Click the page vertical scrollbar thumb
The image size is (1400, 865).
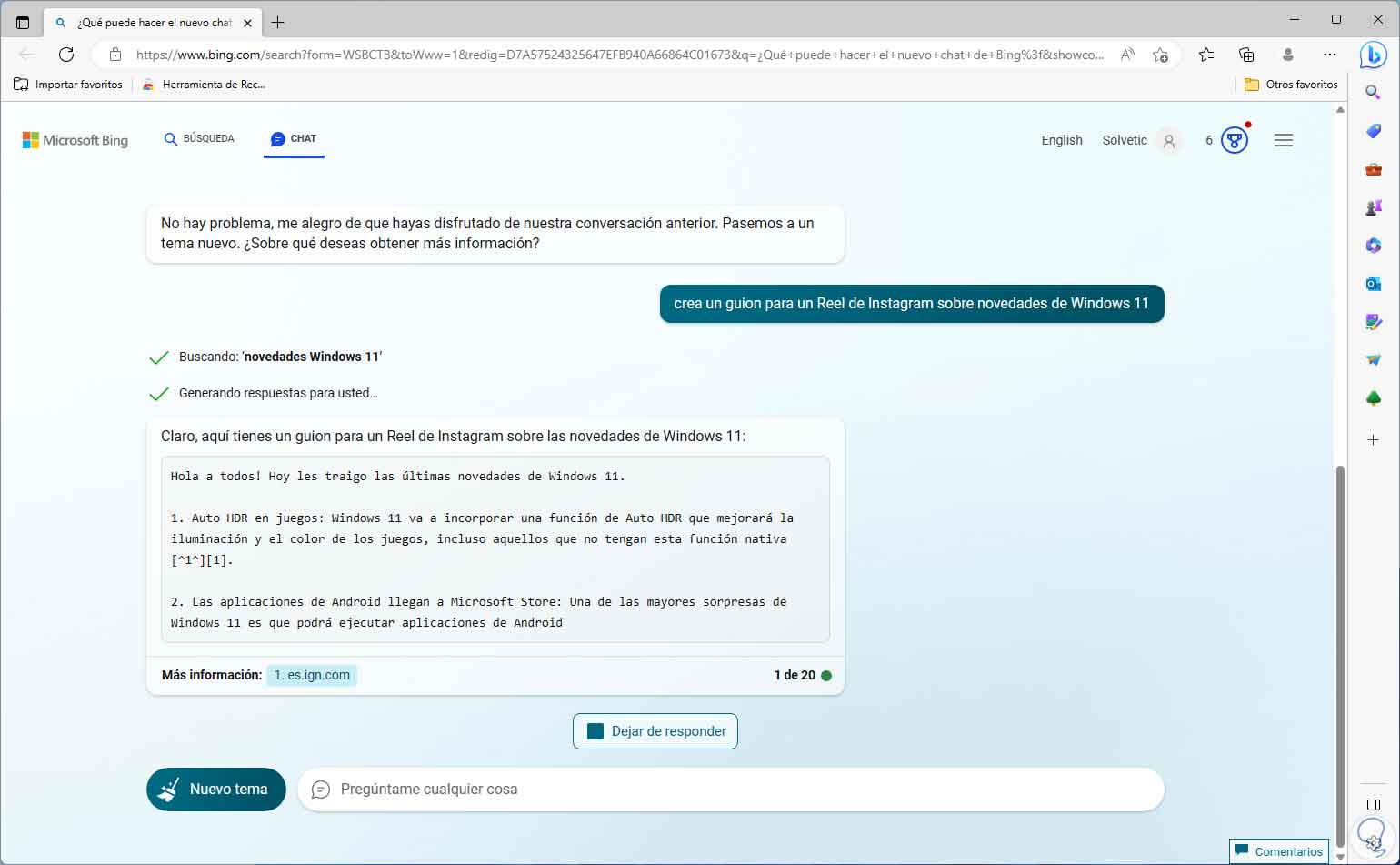pyautogui.click(x=1340, y=655)
